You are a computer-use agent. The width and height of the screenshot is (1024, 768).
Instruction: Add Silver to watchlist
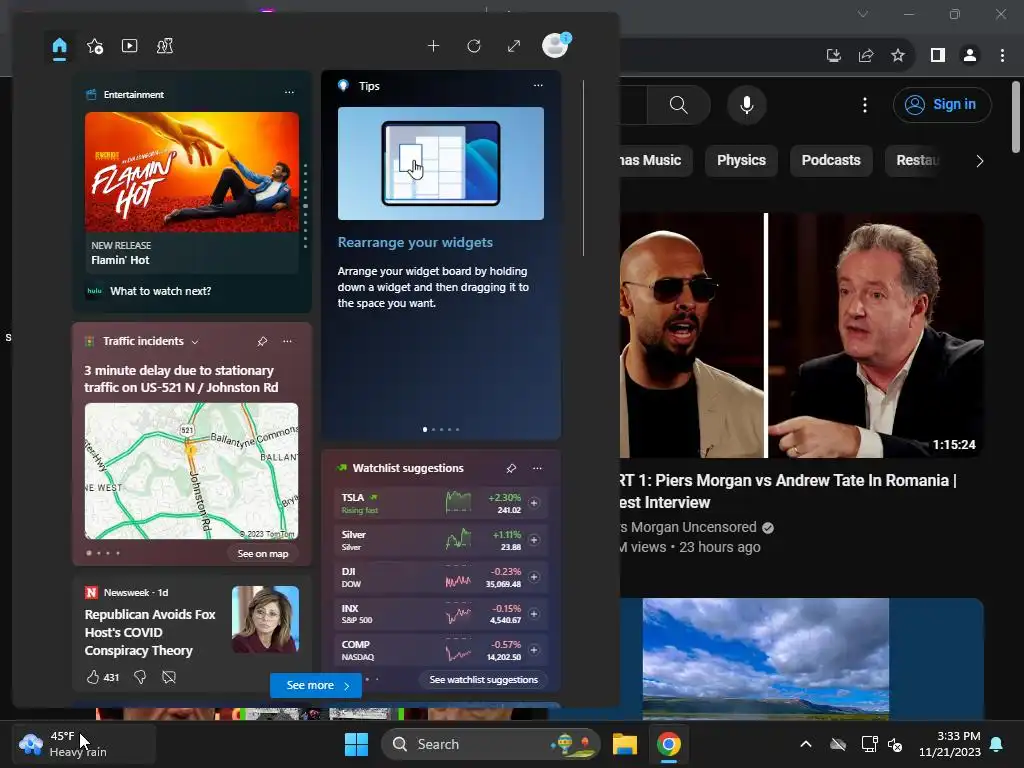point(534,540)
